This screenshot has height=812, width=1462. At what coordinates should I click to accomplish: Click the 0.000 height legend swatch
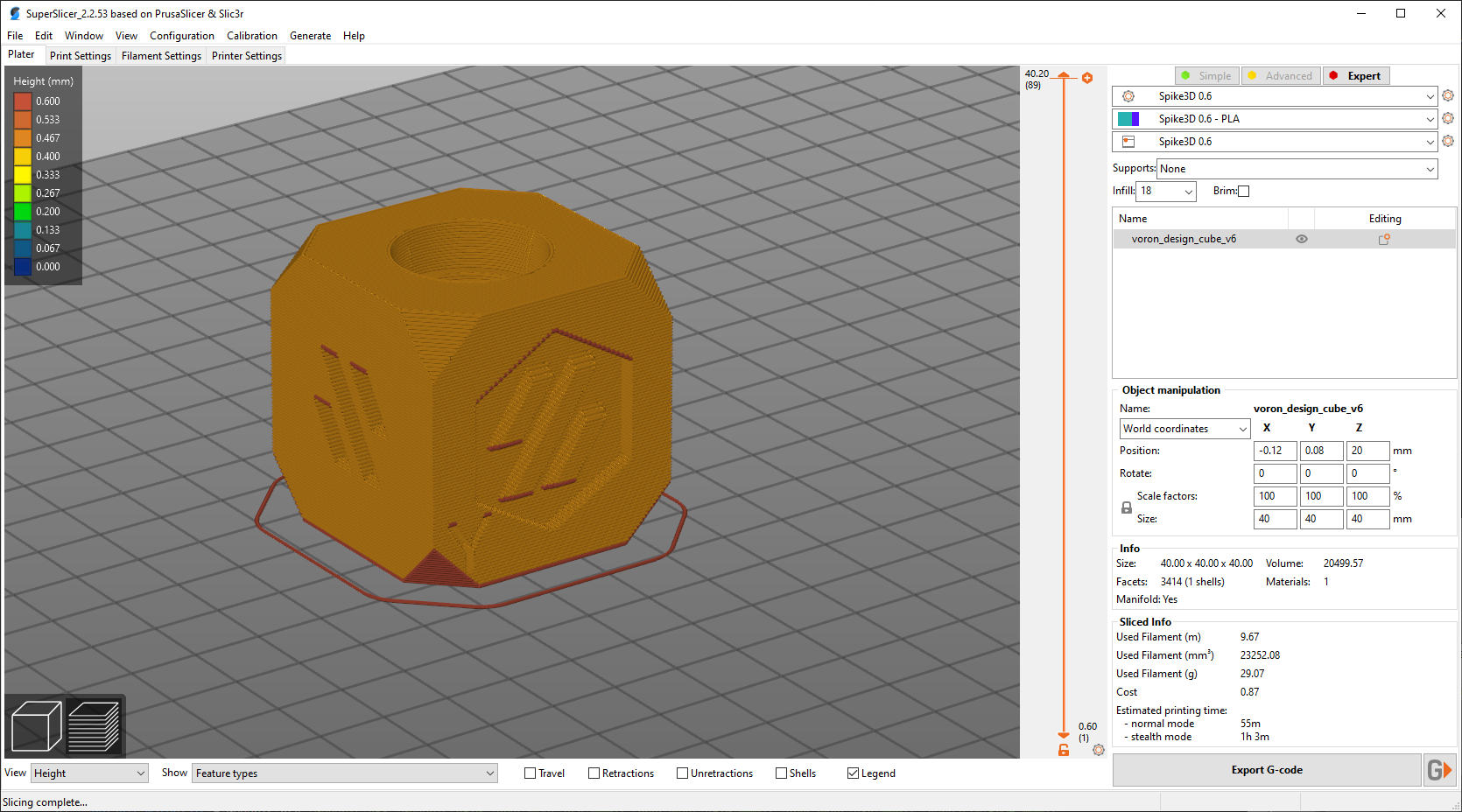23,267
